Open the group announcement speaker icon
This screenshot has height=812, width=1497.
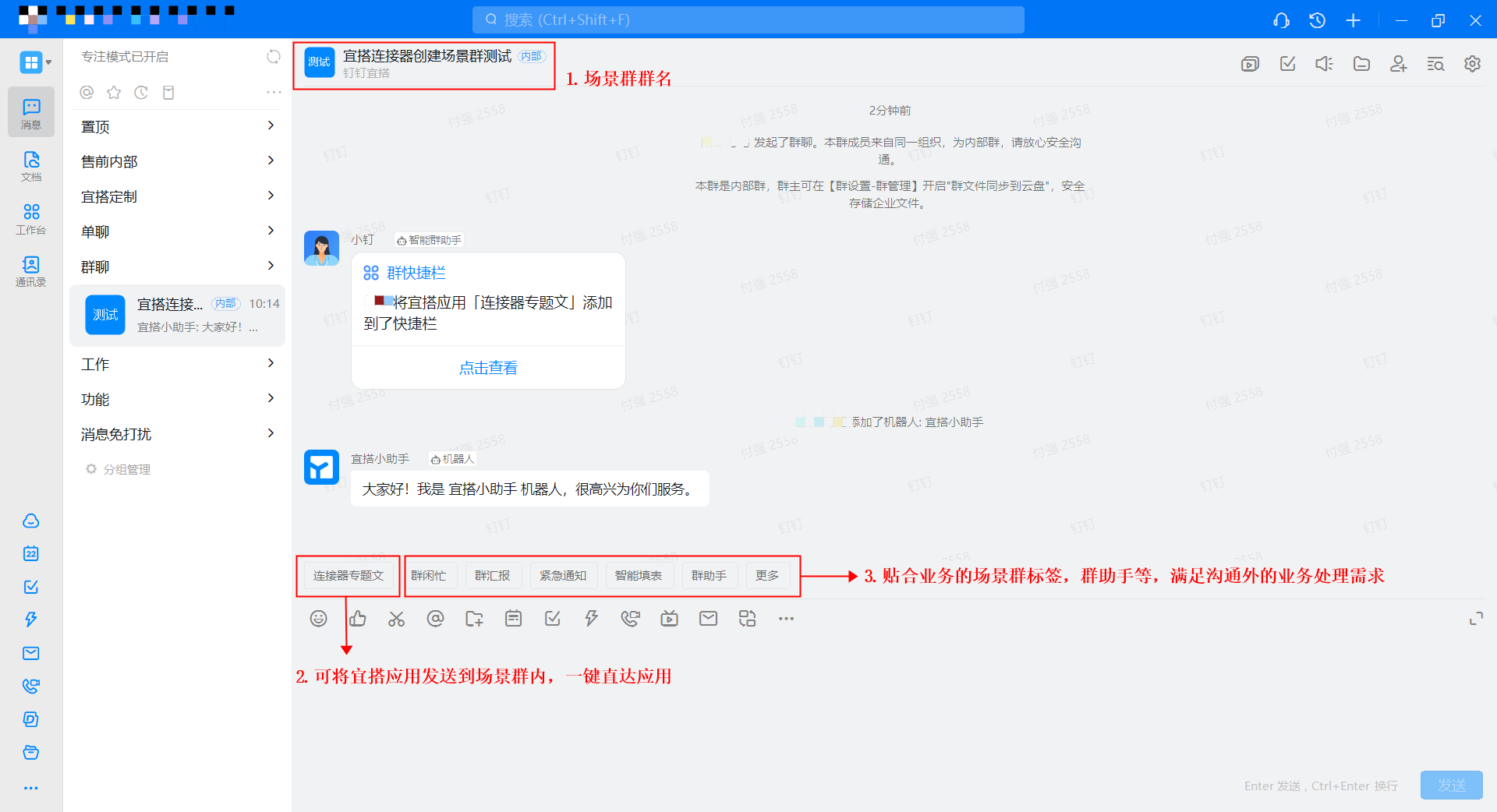[1324, 64]
